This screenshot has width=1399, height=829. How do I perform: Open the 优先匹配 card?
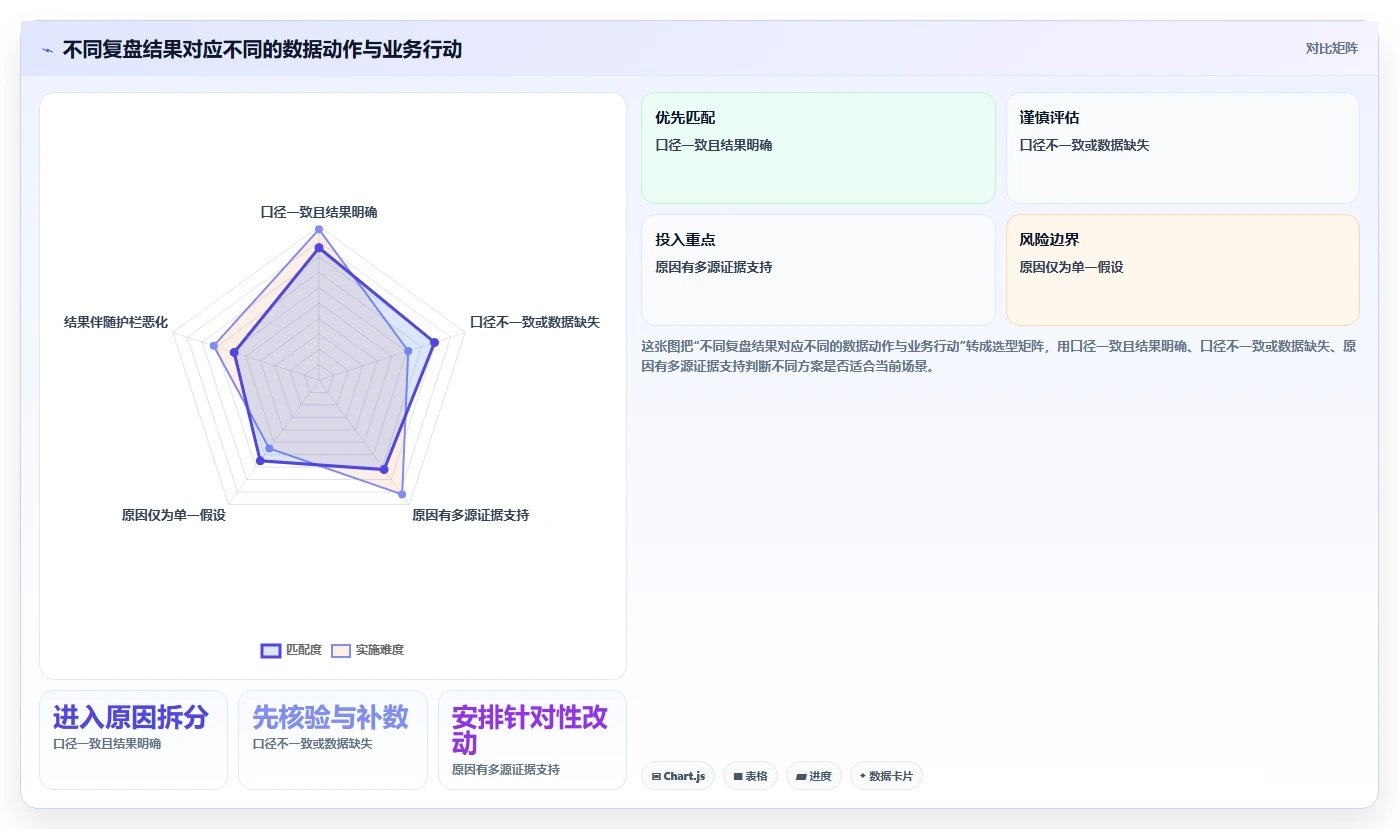point(818,148)
